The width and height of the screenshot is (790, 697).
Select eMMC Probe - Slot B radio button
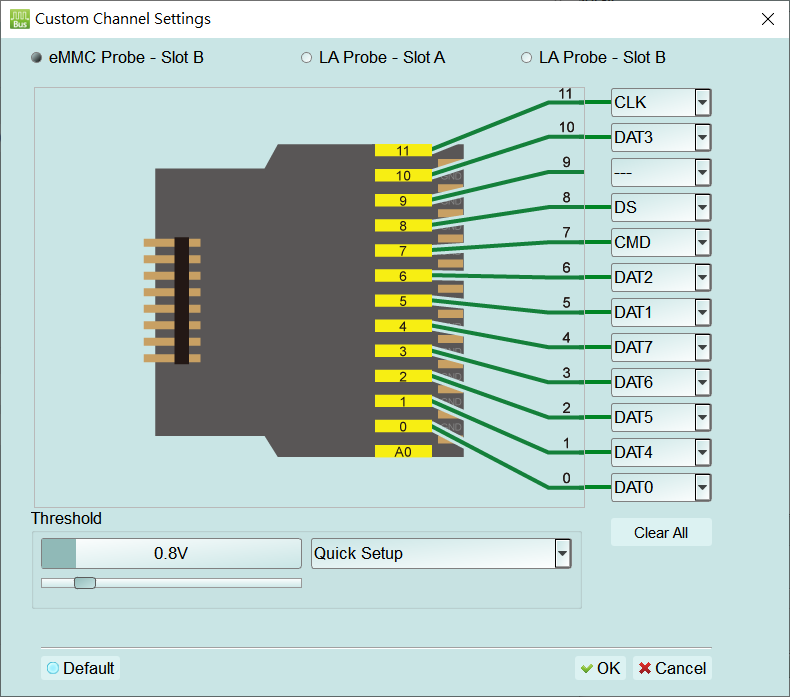point(36,57)
